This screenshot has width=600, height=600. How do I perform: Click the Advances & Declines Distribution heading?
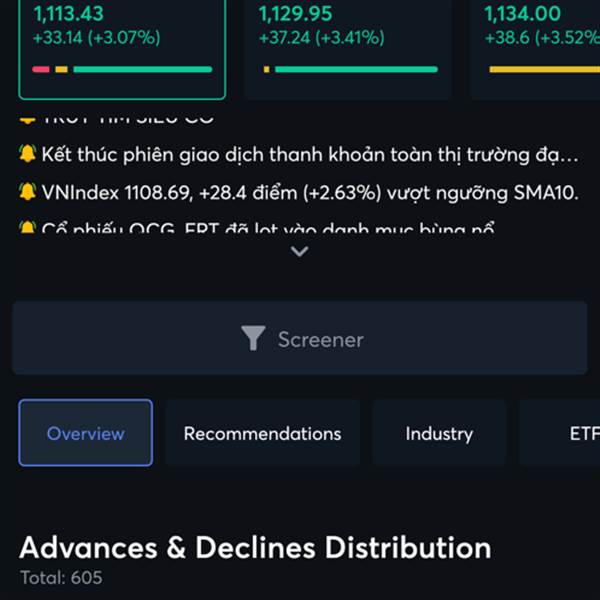255,548
